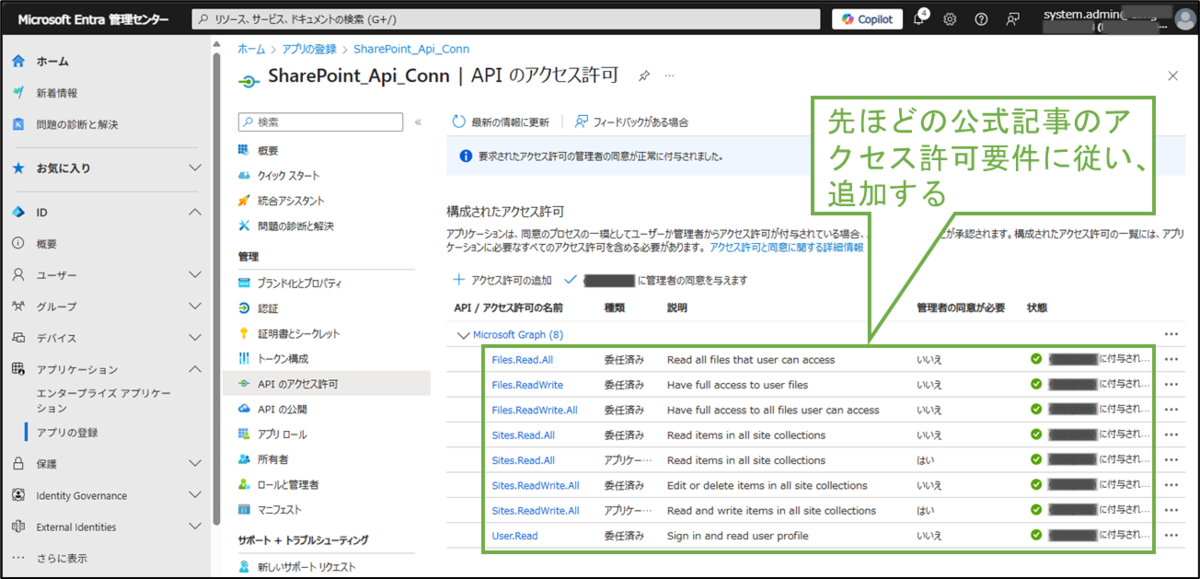Image resolution: width=1200 pixels, height=579 pixels.
Task: Expand the External Identities section
Action: [195, 527]
